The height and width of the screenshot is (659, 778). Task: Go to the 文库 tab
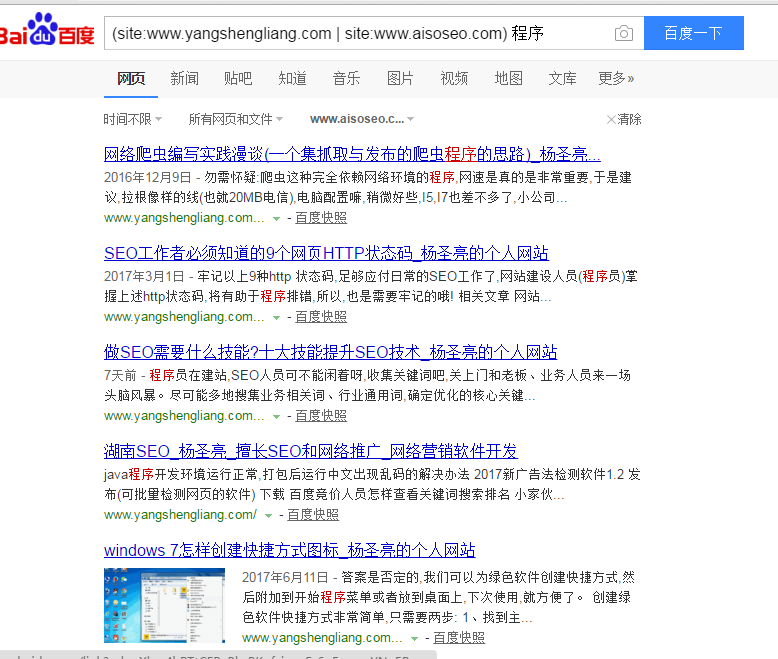tap(562, 78)
